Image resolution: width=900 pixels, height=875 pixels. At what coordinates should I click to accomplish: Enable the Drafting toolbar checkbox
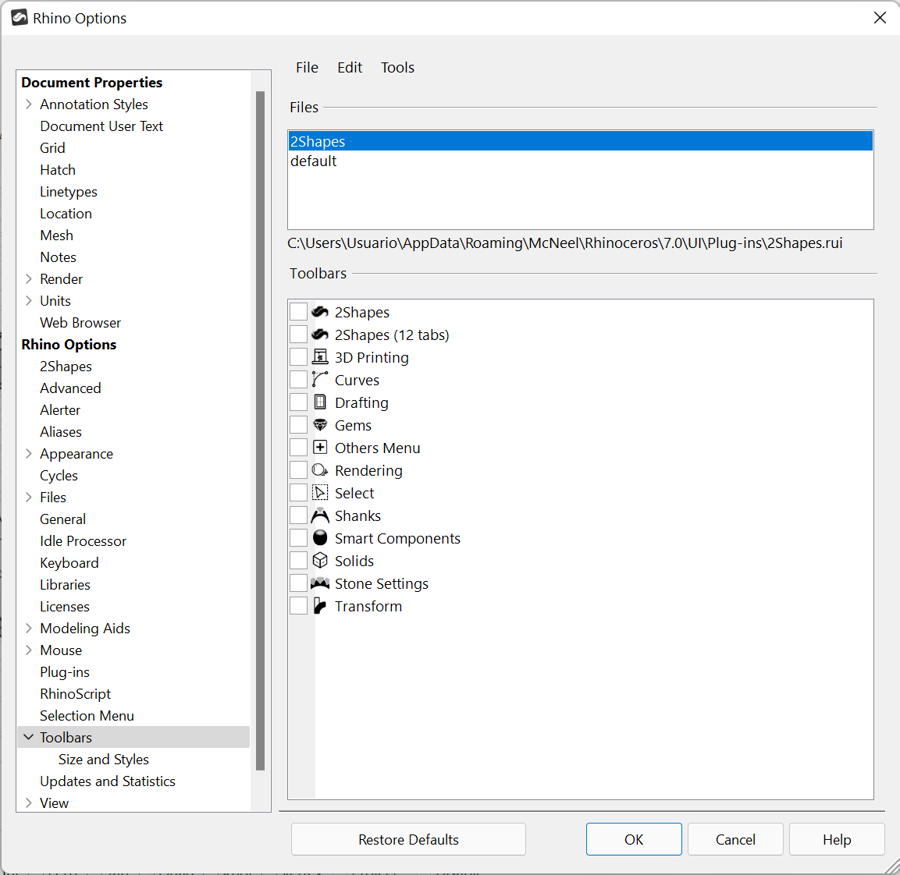pyautogui.click(x=299, y=403)
